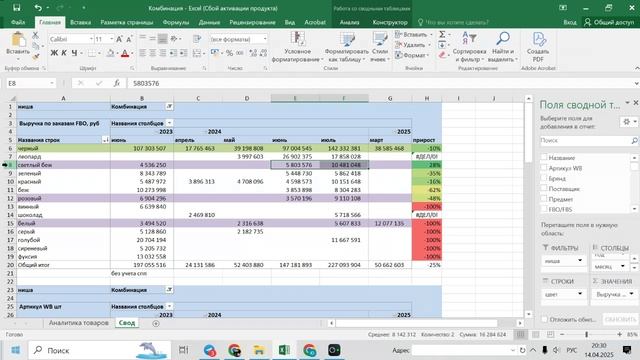The image size is (640, 360).
Task: Switch to the Конструктор ribbon tab
Action: [x=390, y=22]
